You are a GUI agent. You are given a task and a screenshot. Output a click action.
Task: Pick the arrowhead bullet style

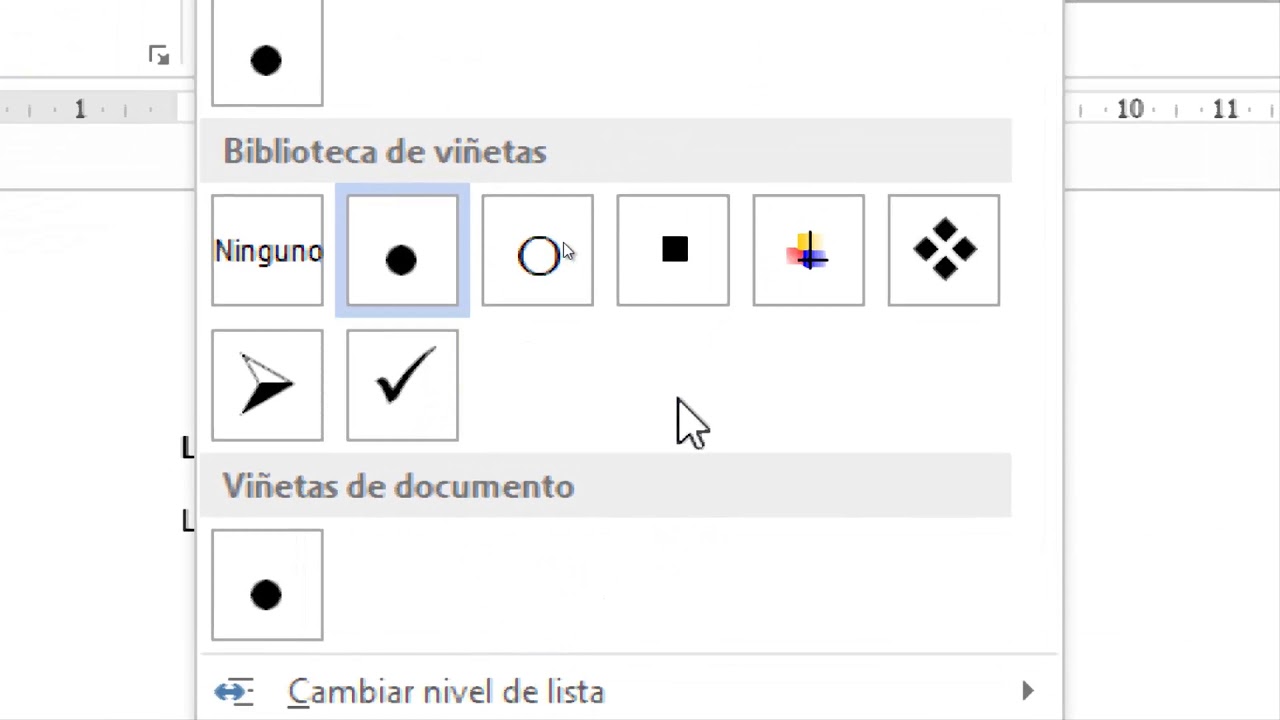click(267, 385)
